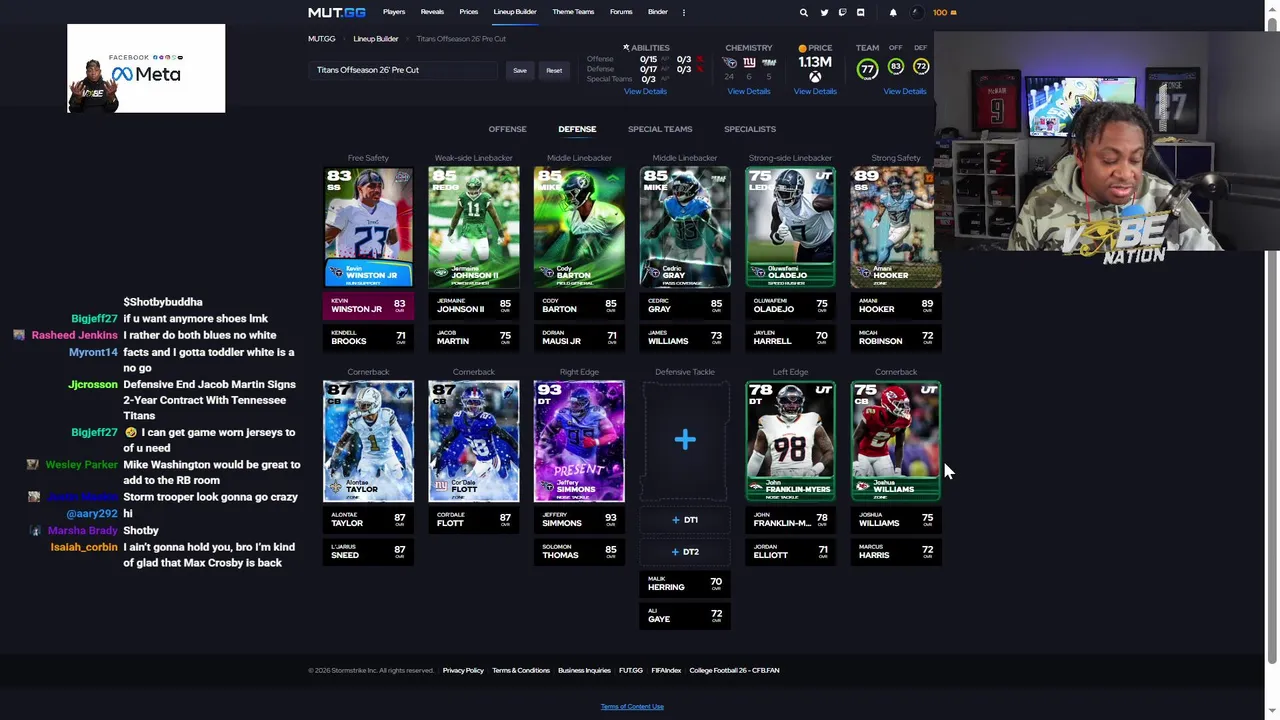Click the offense 83 rating circle
The image size is (1280, 720).
coord(895,67)
